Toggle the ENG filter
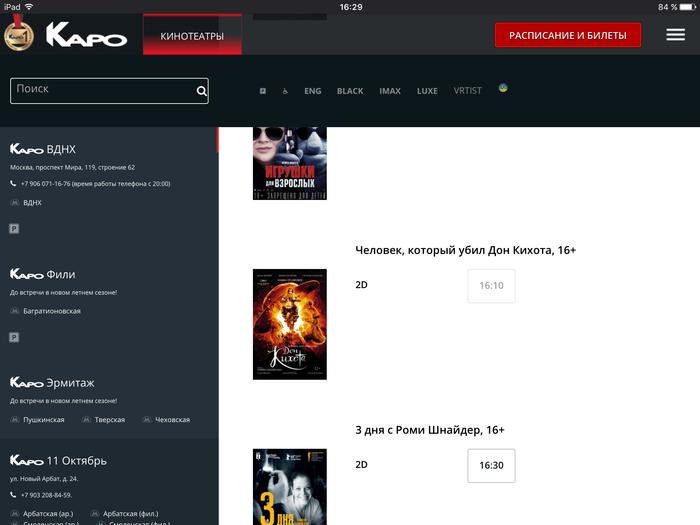The height and width of the screenshot is (525, 700). (x=313, y=91)
